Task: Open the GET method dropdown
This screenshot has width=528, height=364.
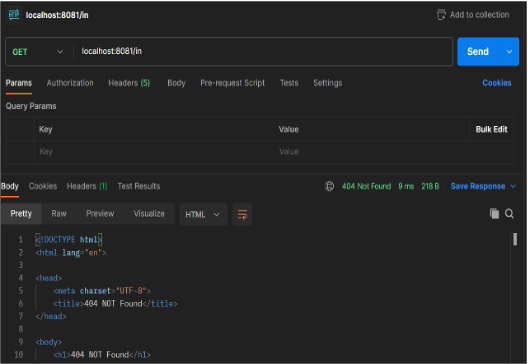Action: [x=38, y=52]
